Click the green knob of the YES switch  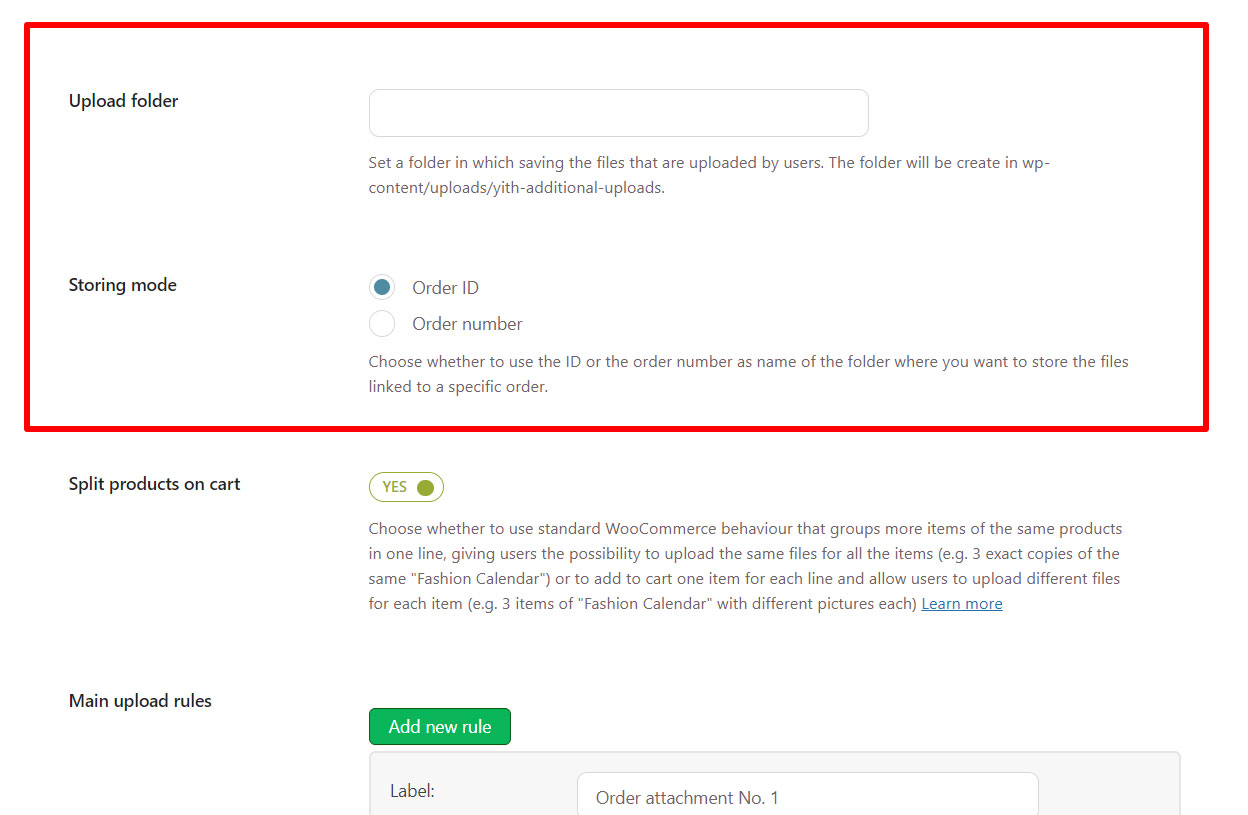[425, 487]
